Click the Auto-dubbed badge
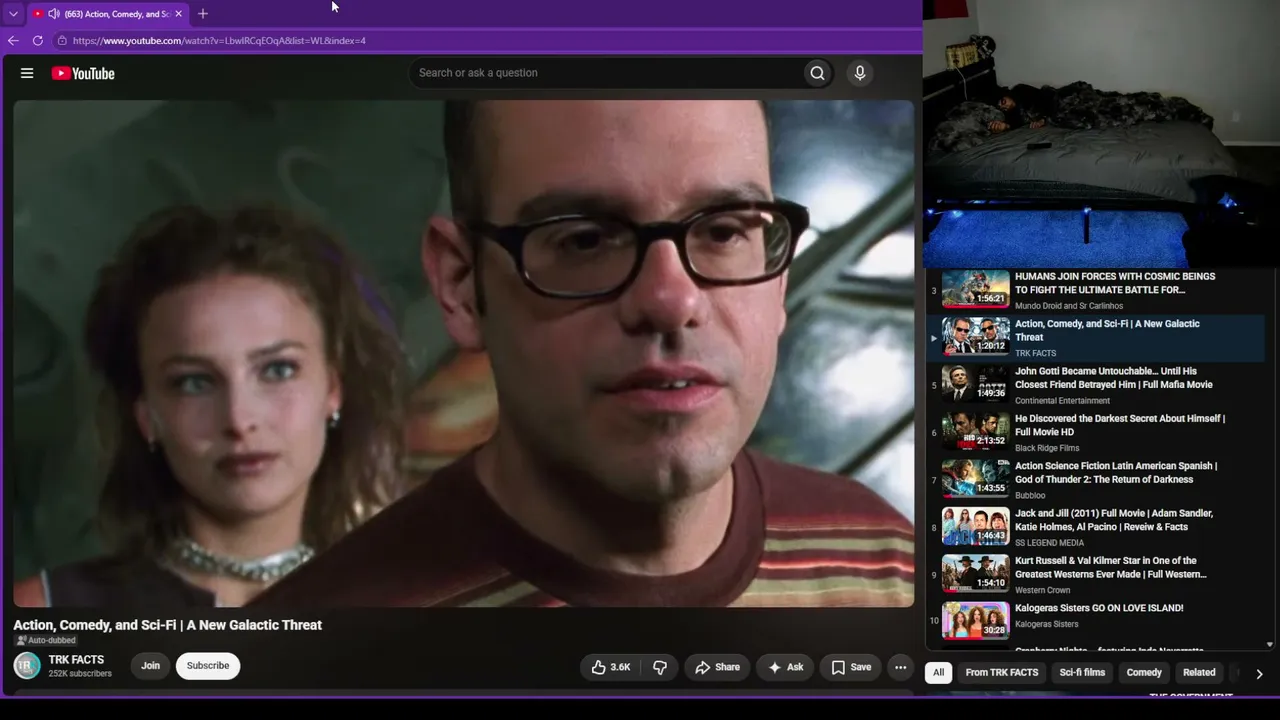The height and width of the screenshot is (720, 1280). pos(46,641)
